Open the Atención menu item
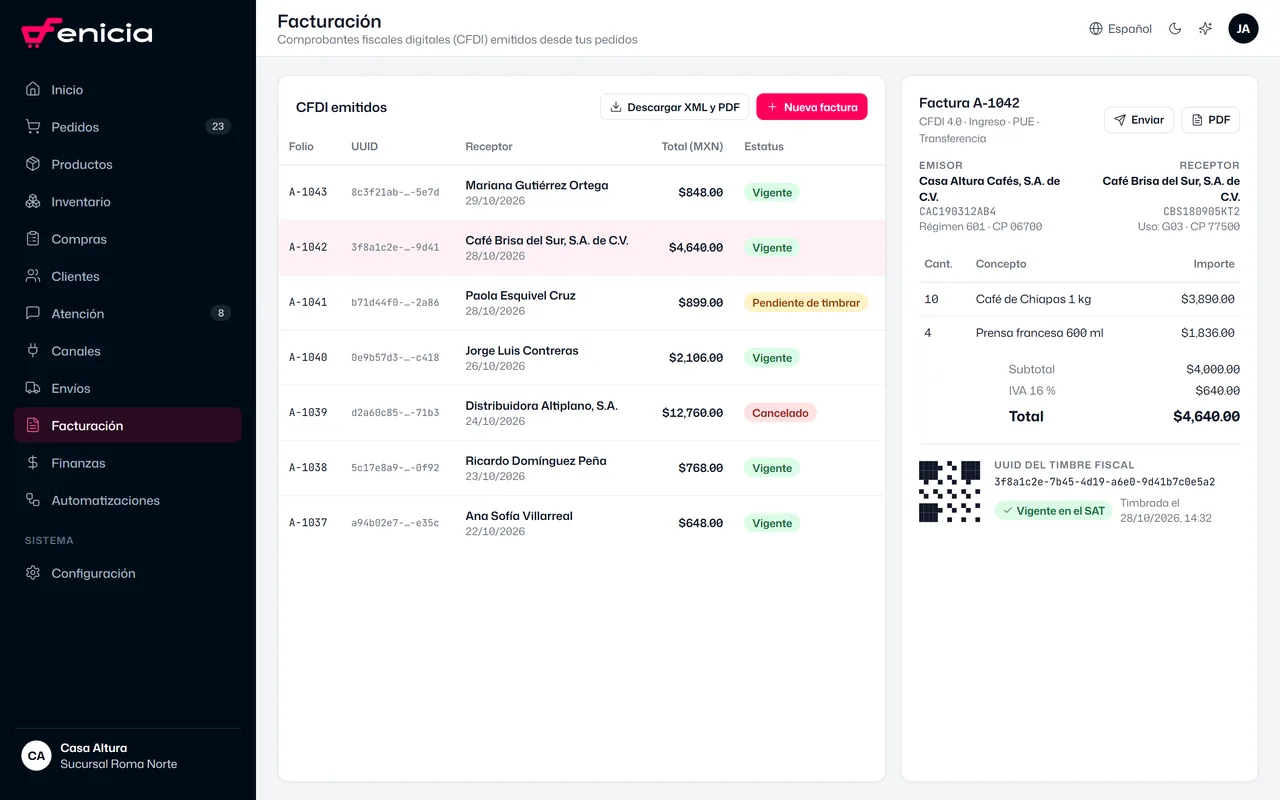 [128, 313]
